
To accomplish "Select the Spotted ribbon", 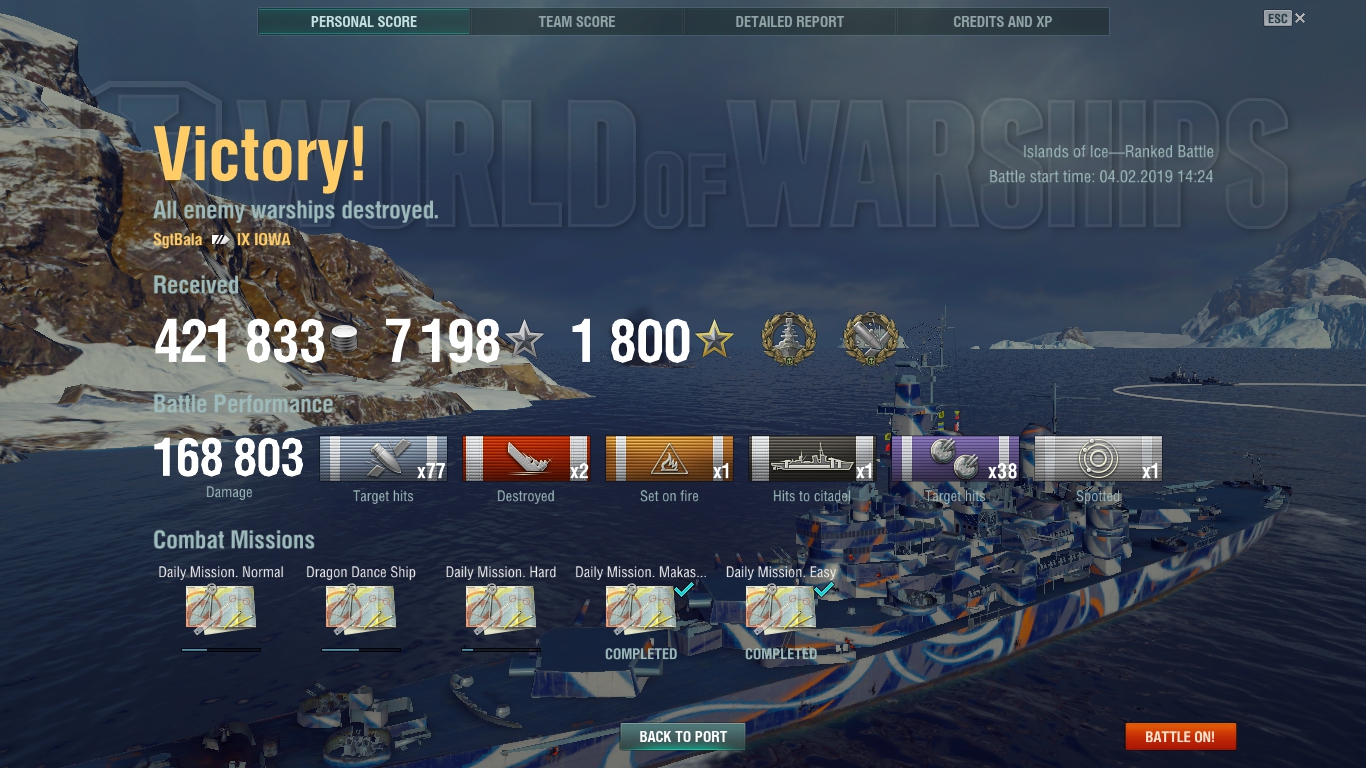I will coord(1098,459).
